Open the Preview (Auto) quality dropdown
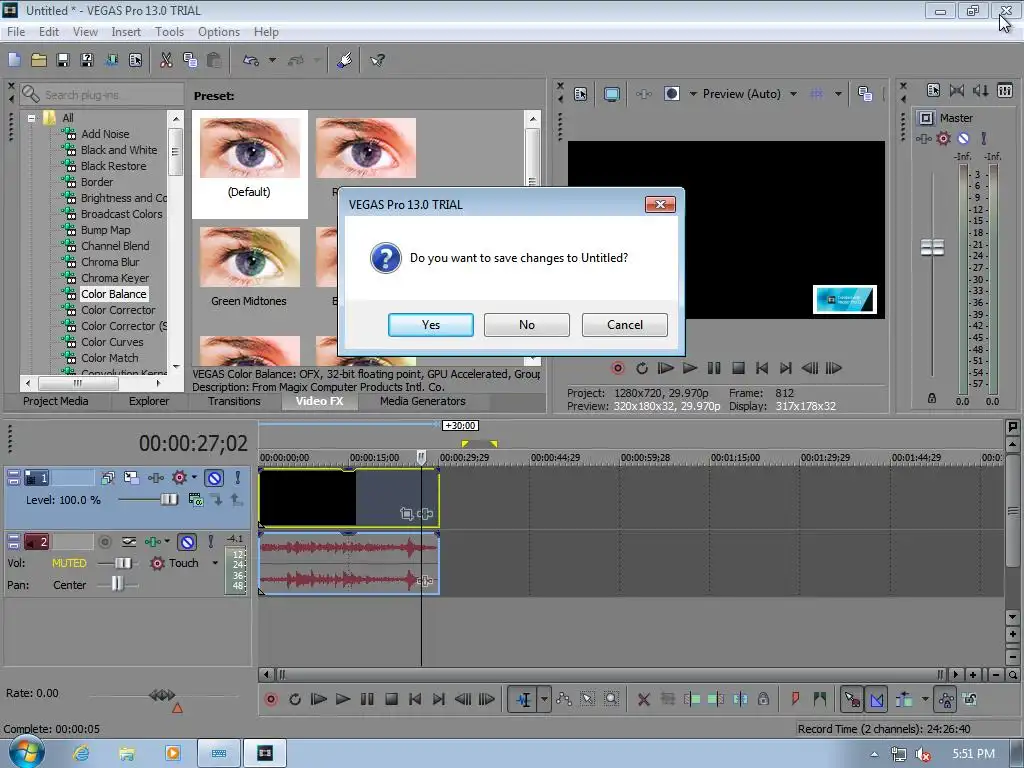This screenshot has width=1024, height=768. tap(793, 94)
